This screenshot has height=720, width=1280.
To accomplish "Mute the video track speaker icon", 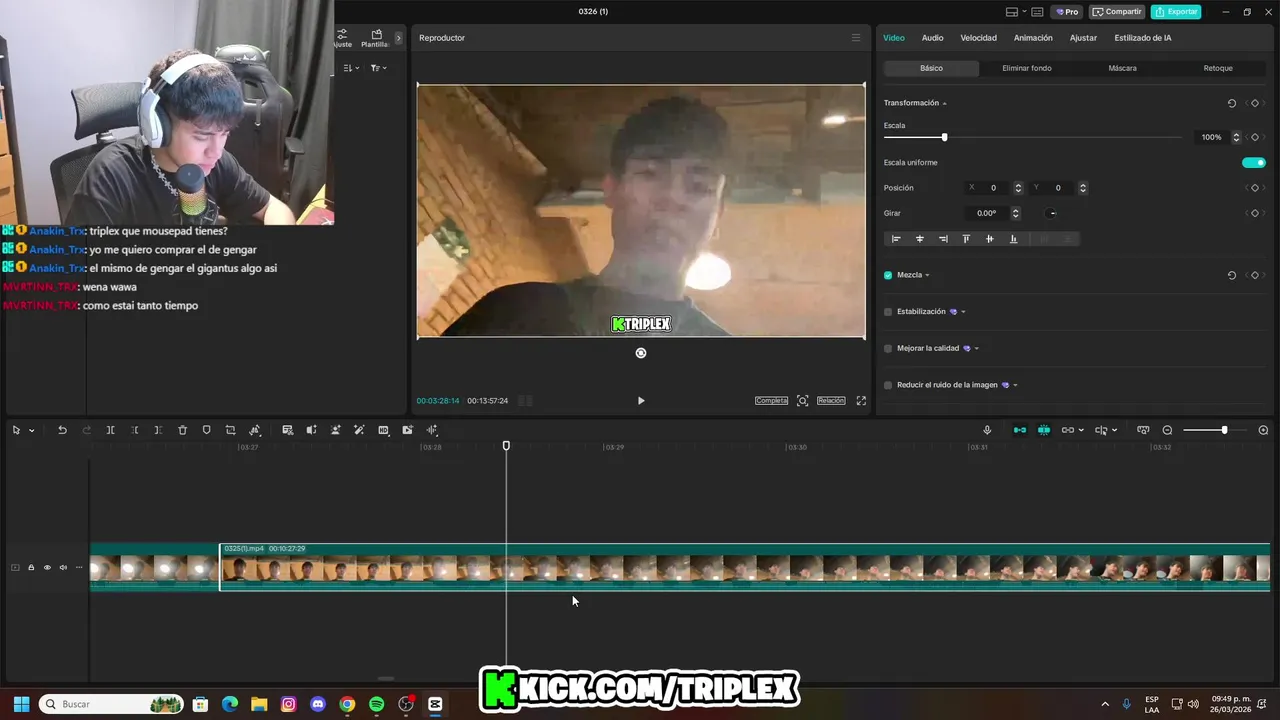I will pos(63,568).
